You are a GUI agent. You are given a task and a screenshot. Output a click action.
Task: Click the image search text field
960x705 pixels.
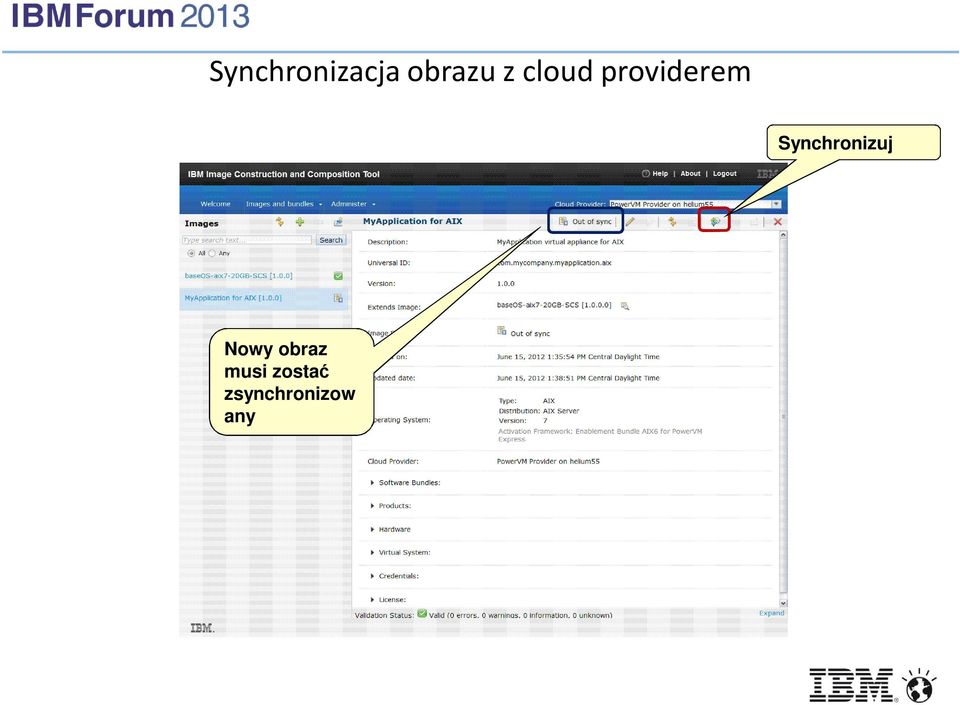[x=247, y=241]
